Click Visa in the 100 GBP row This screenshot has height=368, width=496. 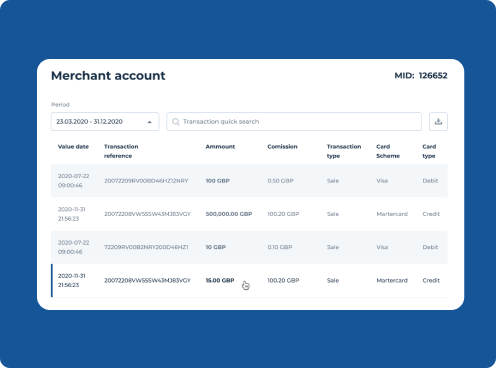(382, 181)
